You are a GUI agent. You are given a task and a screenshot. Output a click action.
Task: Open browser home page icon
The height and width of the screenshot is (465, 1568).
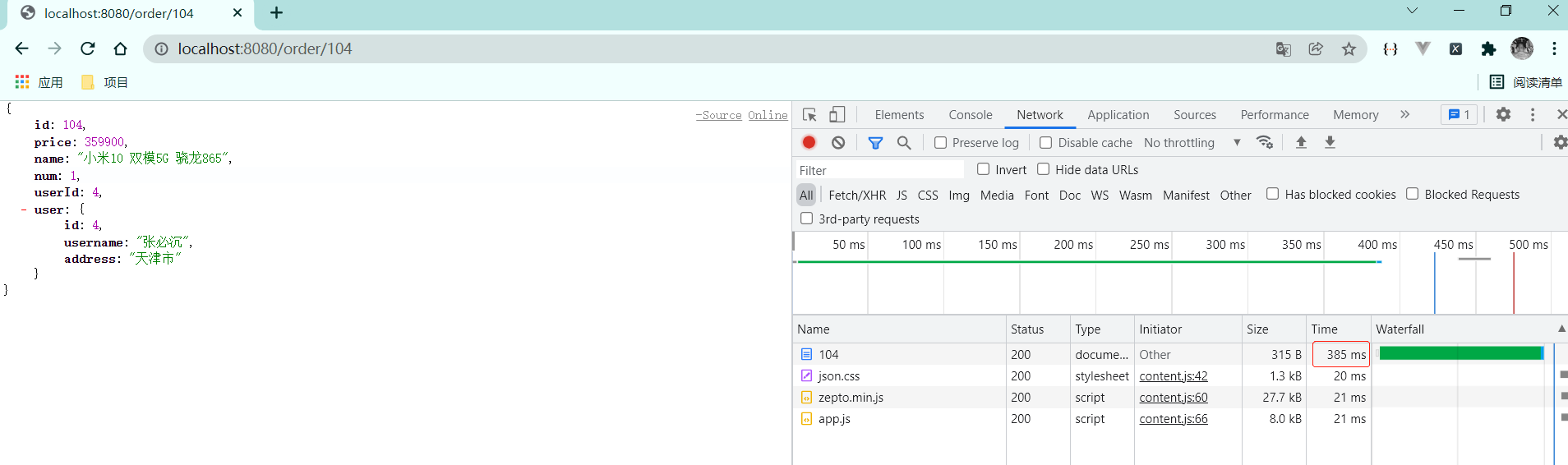[x=120, y=48]
